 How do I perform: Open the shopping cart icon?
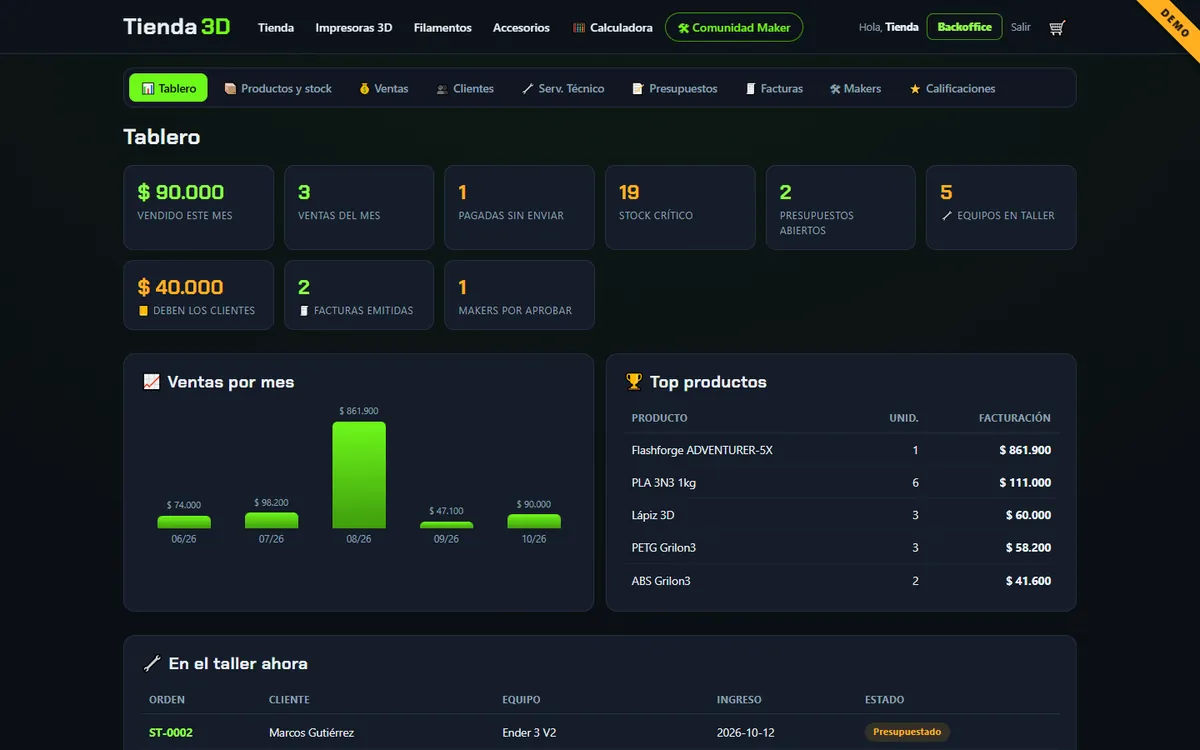[x=1057, y=28]
